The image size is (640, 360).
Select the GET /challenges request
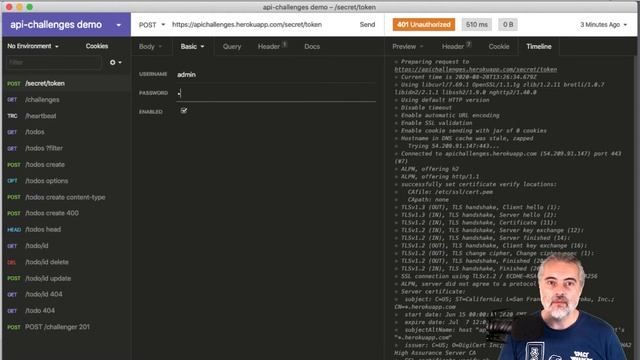click(66, 100)
